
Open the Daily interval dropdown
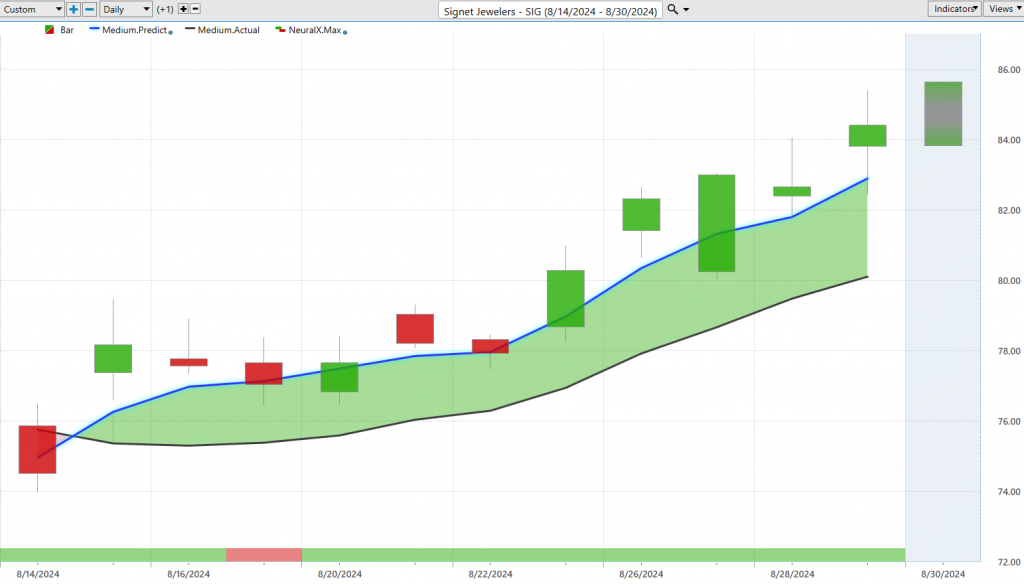[x=126, y=9]
